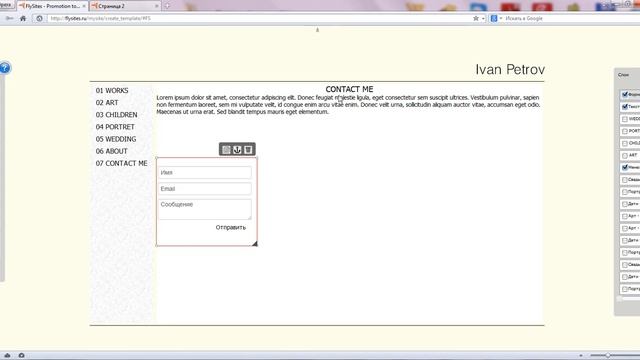Check the ART layer checkbox
Viewport: 640px width, 360px height.
point(625,156)
